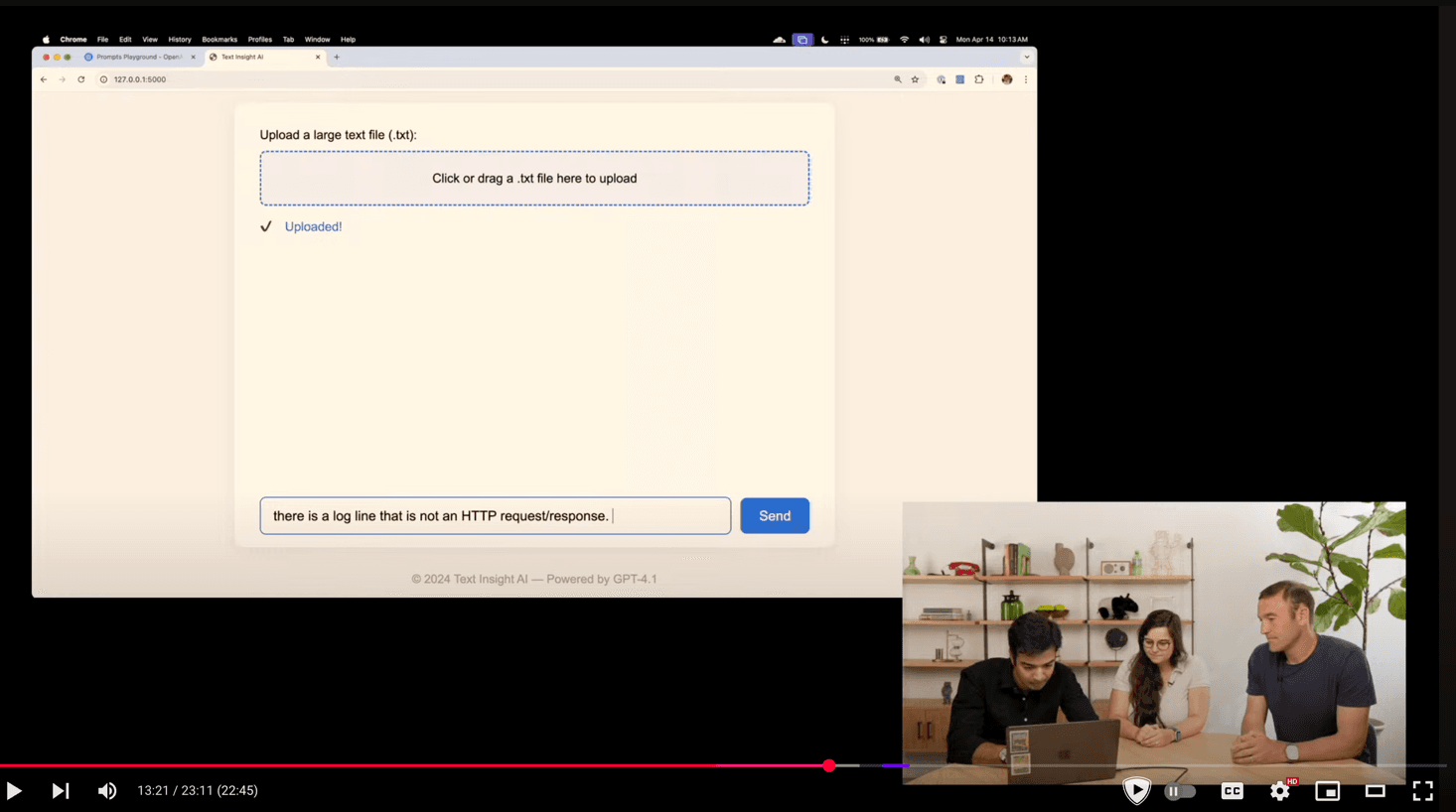Toggle closed captions with CC button

[x=1232, y=791]
